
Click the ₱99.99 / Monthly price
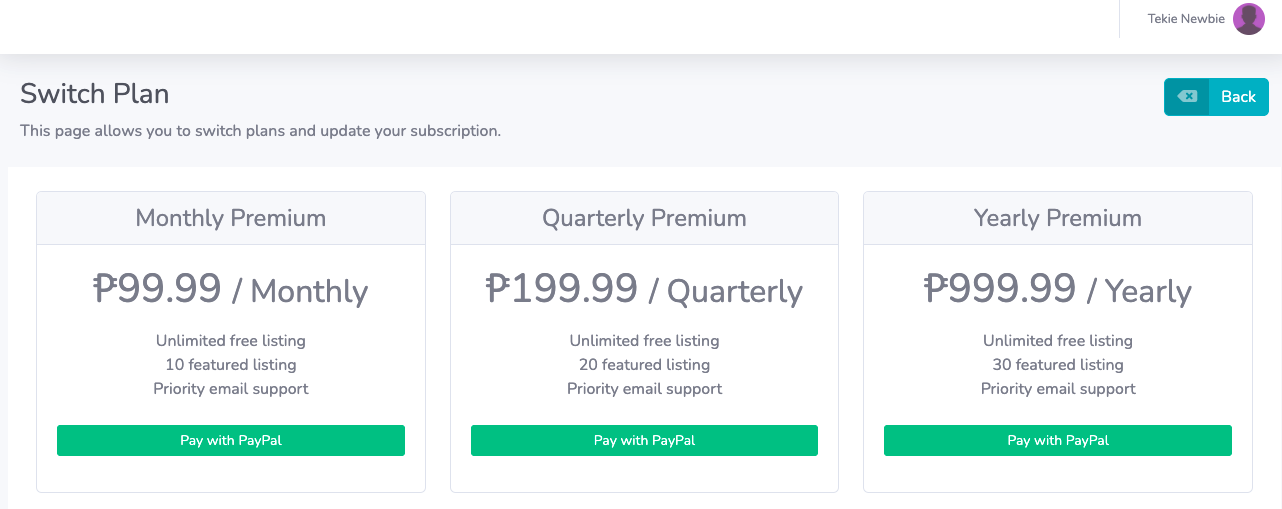[231, 290]
